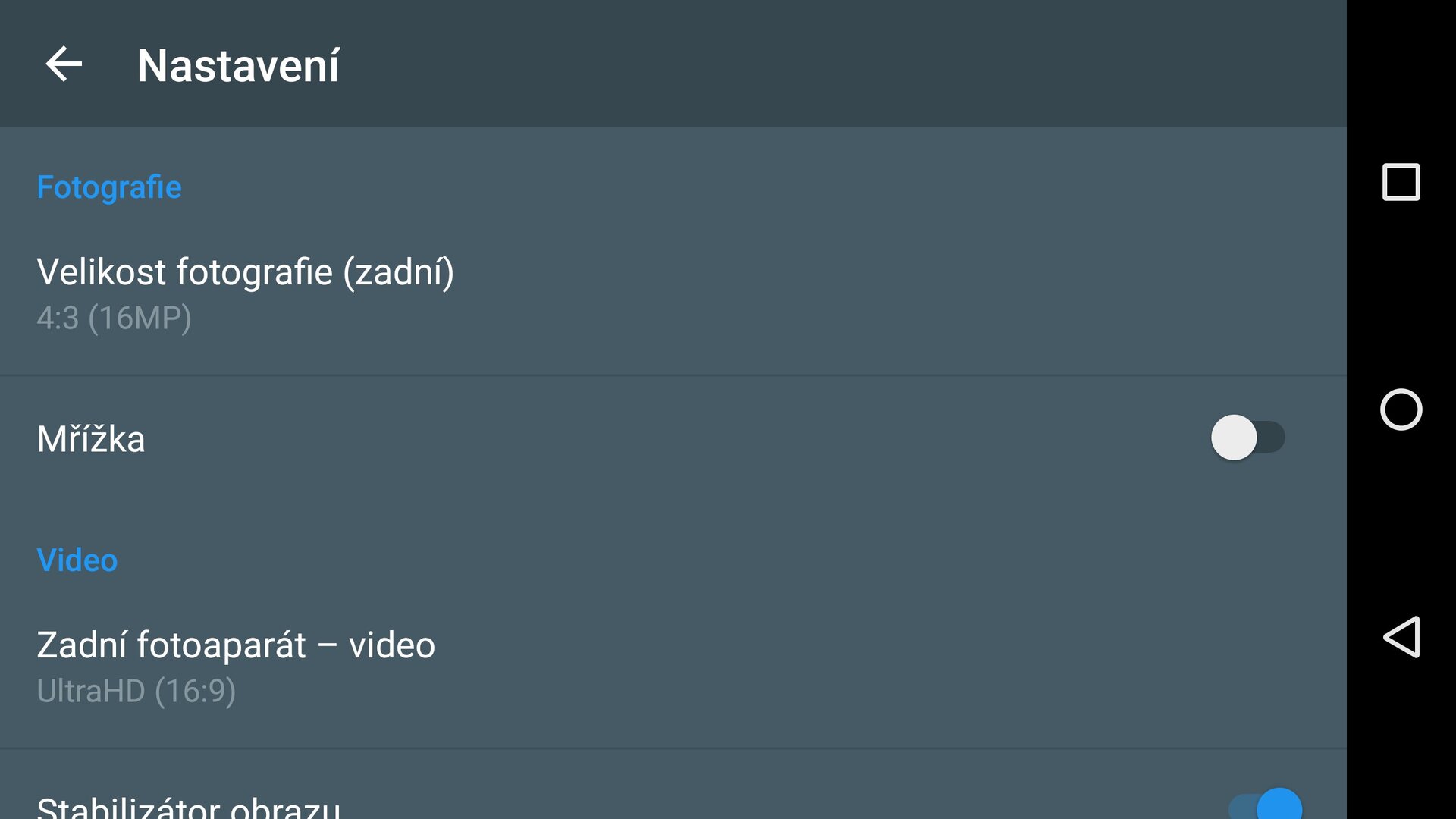Image resolution: width=1456 pixels, height=819 pixels.
Task: Tap the back arrow beside Nastavení
Action: 64,64
